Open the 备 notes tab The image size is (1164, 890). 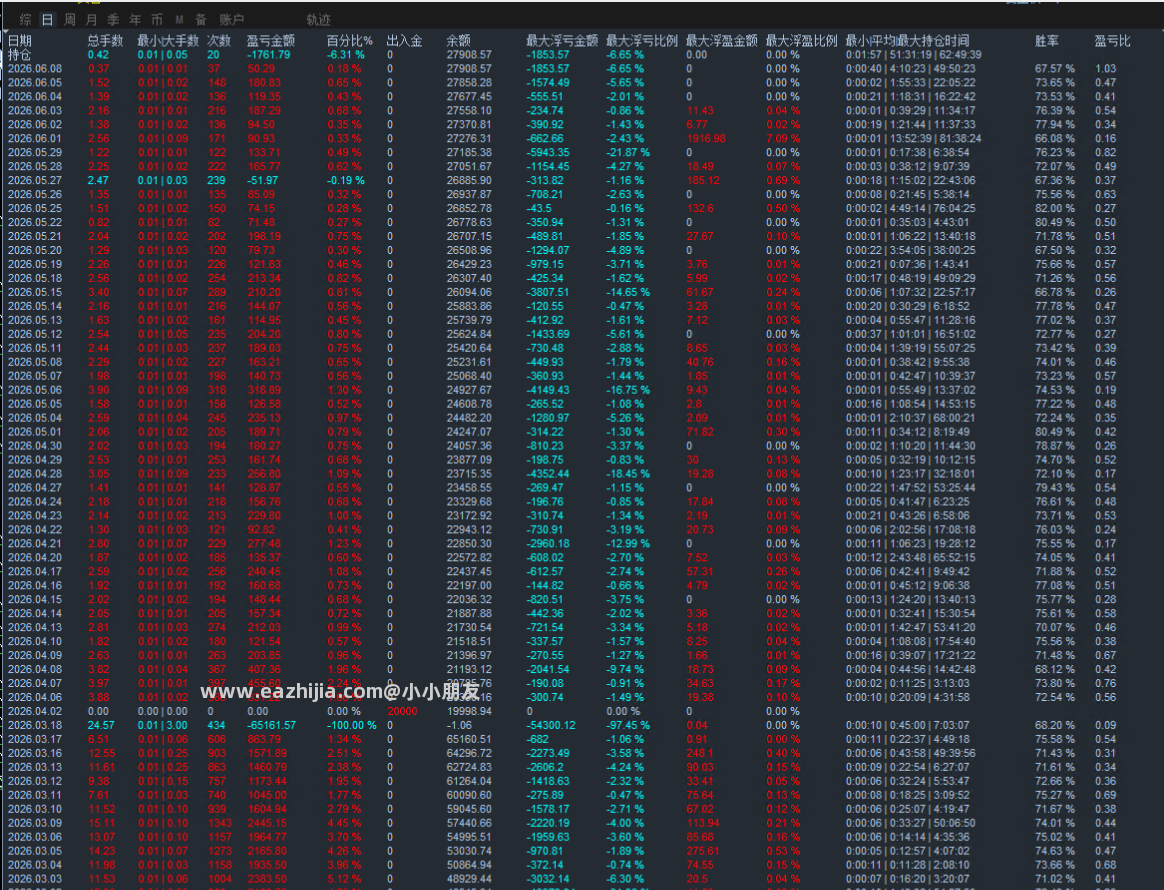(x=201, y=19)
